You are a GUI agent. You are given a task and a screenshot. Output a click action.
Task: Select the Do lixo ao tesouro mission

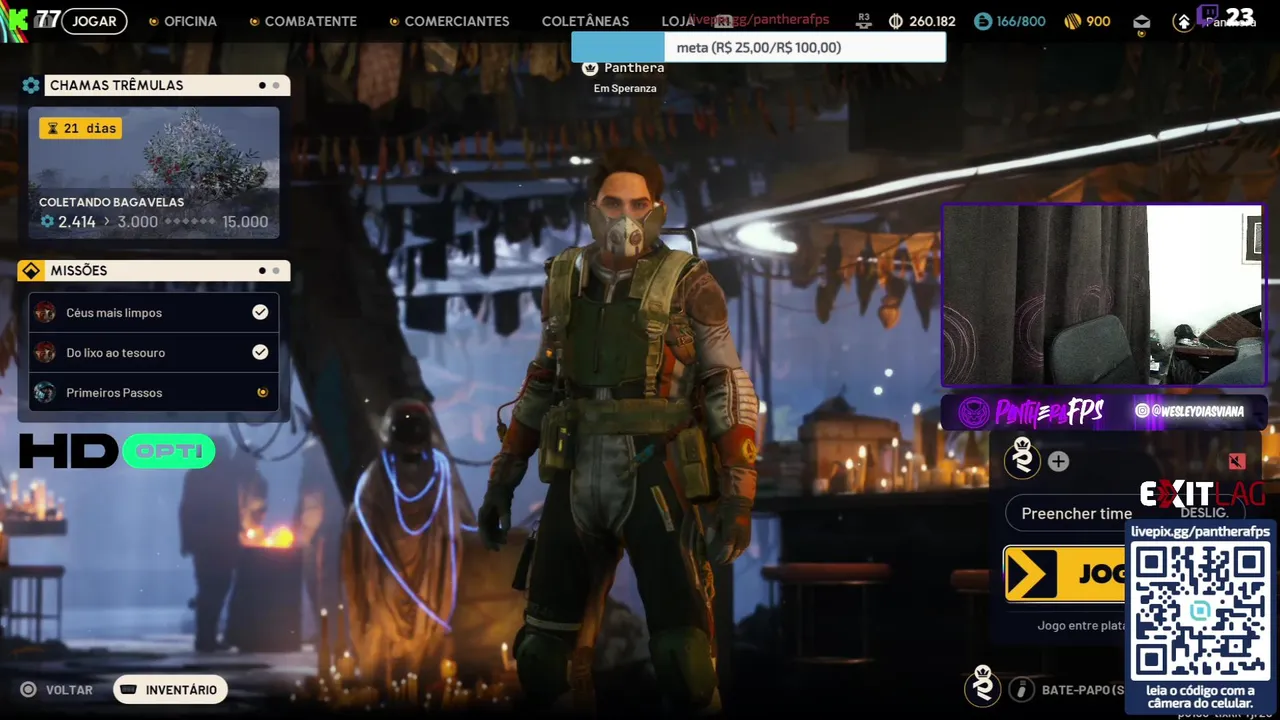click(154, 352)
